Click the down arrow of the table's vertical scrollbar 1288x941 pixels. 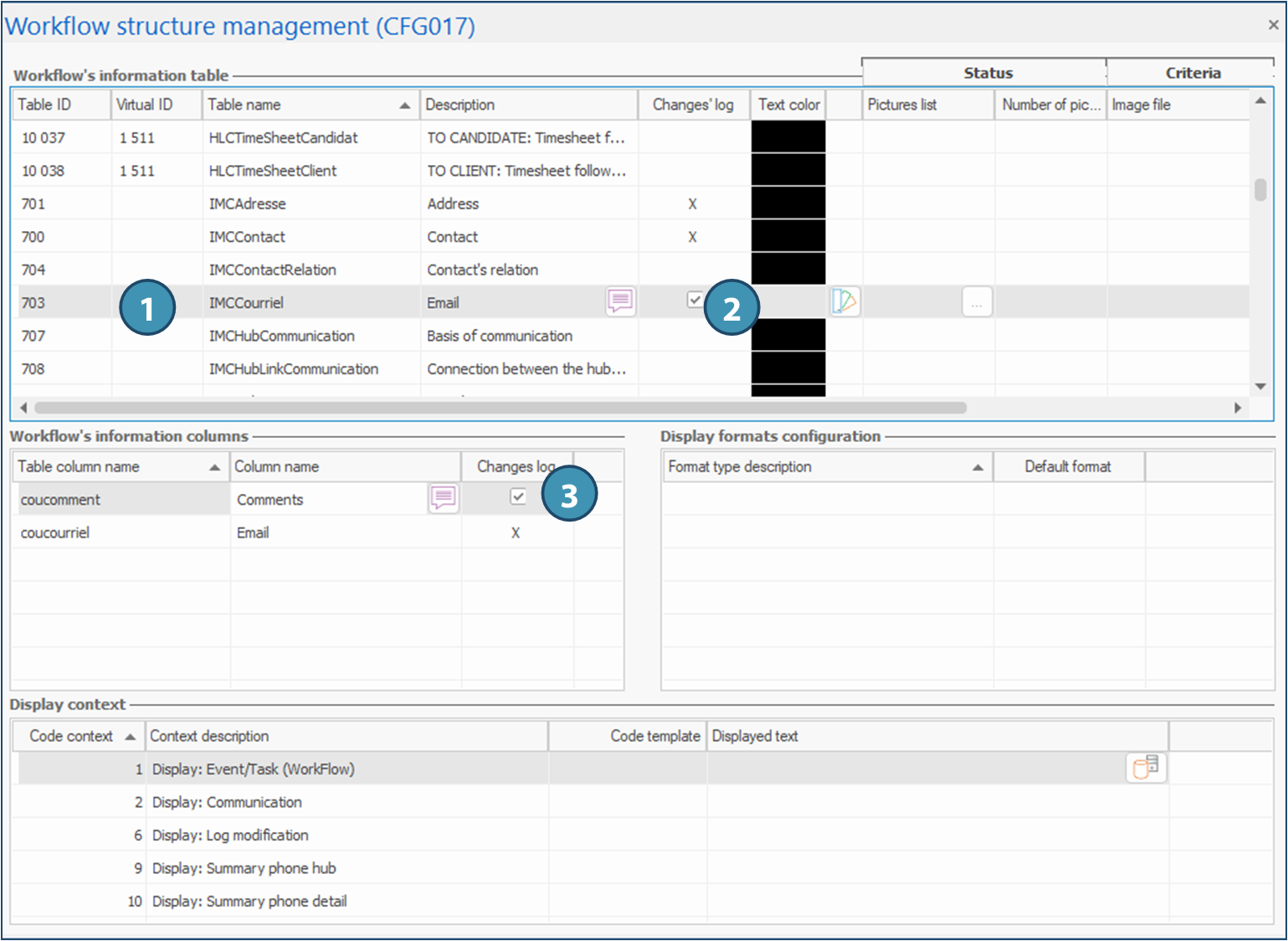click(1260, 387)
